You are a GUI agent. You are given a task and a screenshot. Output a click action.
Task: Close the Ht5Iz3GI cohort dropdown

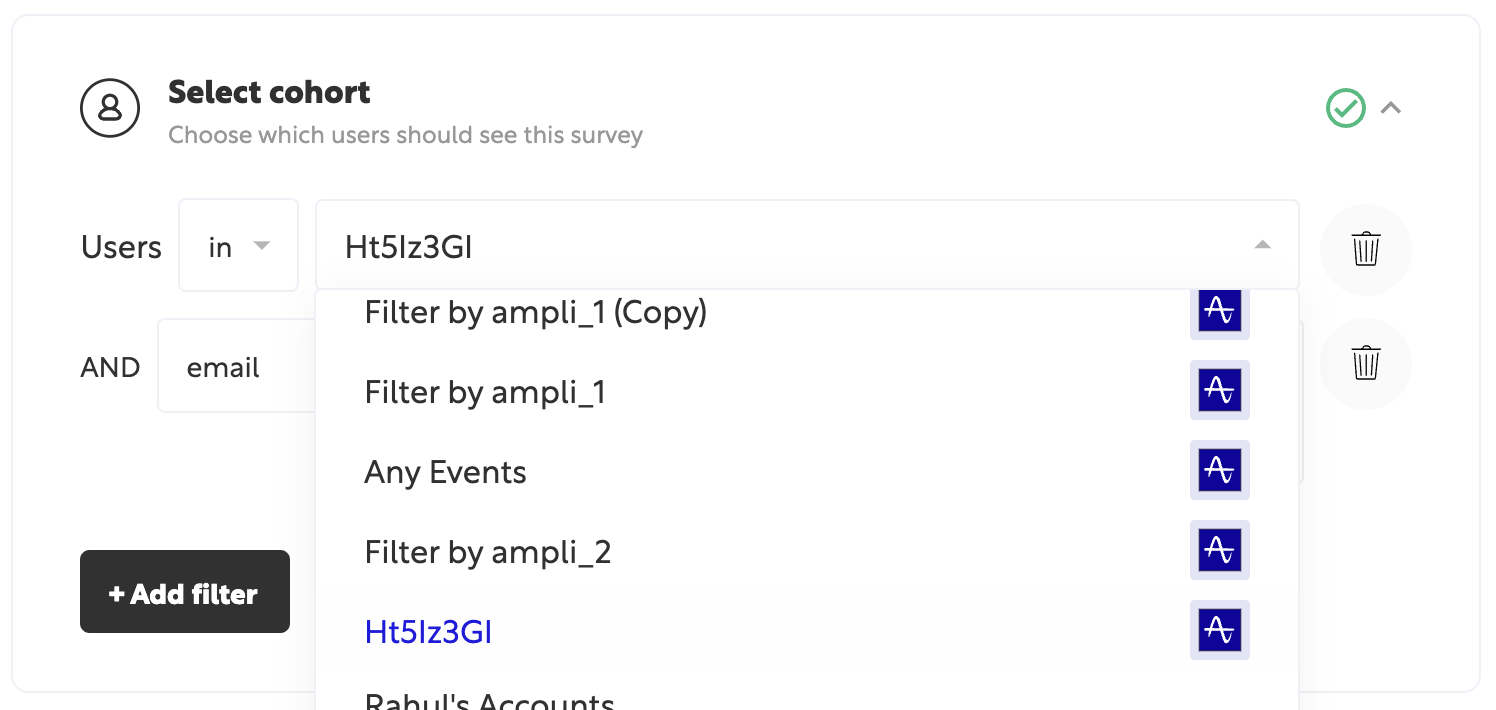[1262, 246]
